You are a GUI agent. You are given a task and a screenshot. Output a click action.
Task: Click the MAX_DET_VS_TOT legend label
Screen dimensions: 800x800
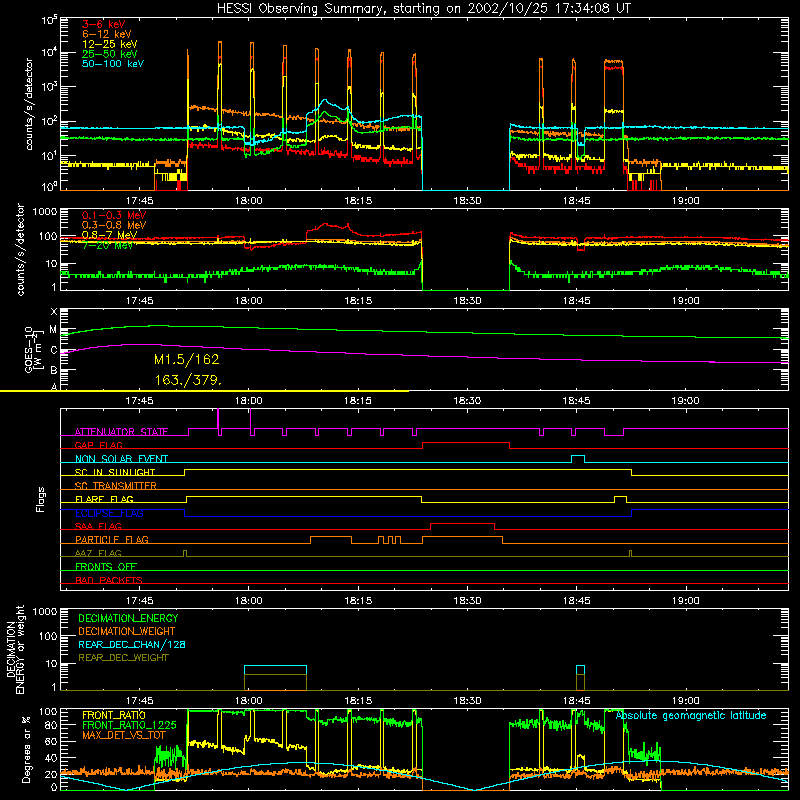[124, 735]
